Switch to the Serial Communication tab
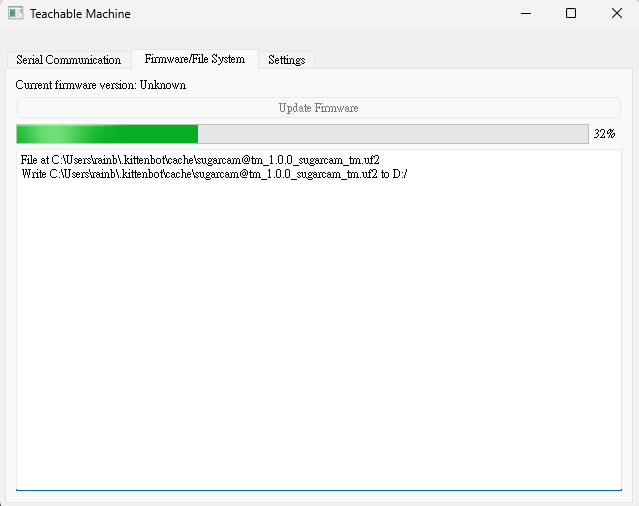The width and height of the screenshot is (639, 506). tap(68, 60)
